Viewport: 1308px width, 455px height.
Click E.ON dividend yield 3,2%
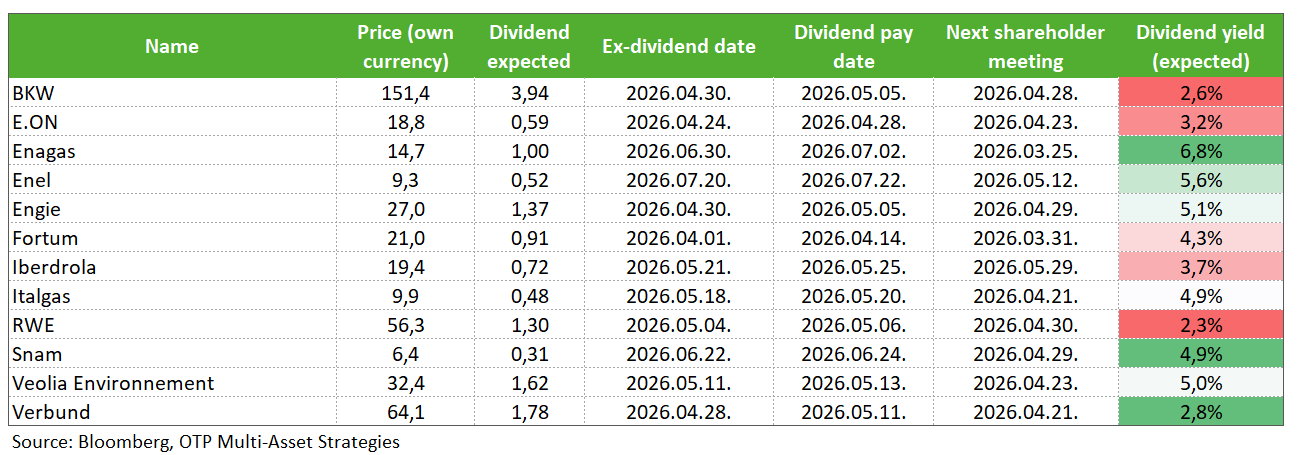coord(1200,122)
